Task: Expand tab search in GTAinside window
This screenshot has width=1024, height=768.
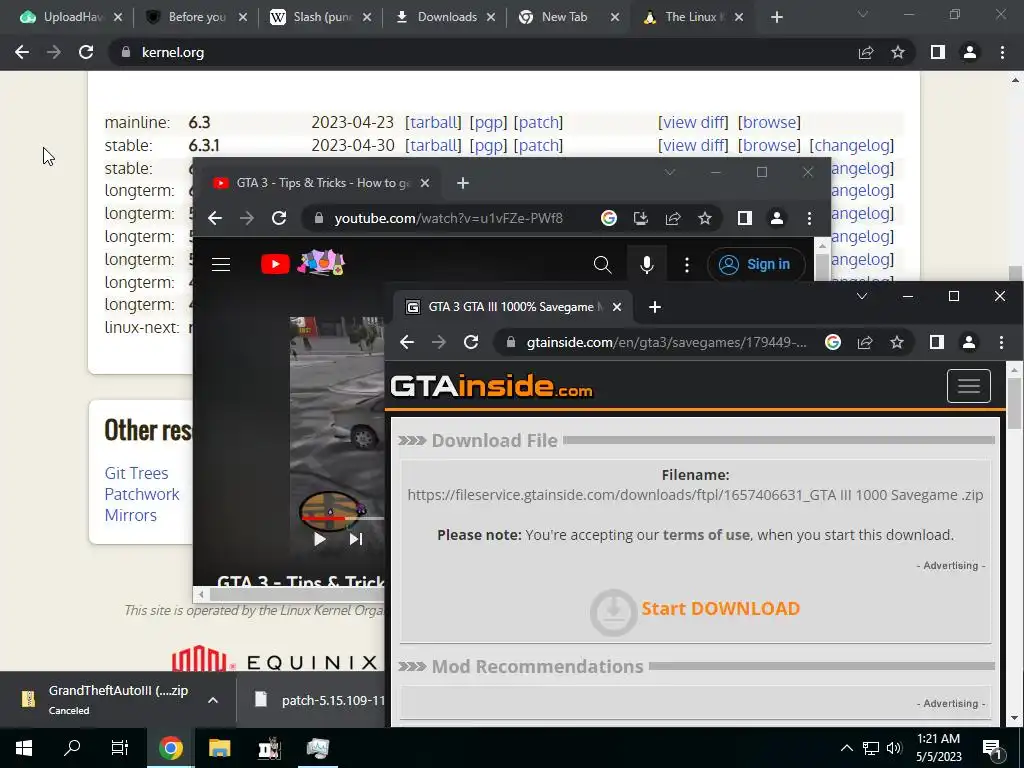Action: pos(862,296)
